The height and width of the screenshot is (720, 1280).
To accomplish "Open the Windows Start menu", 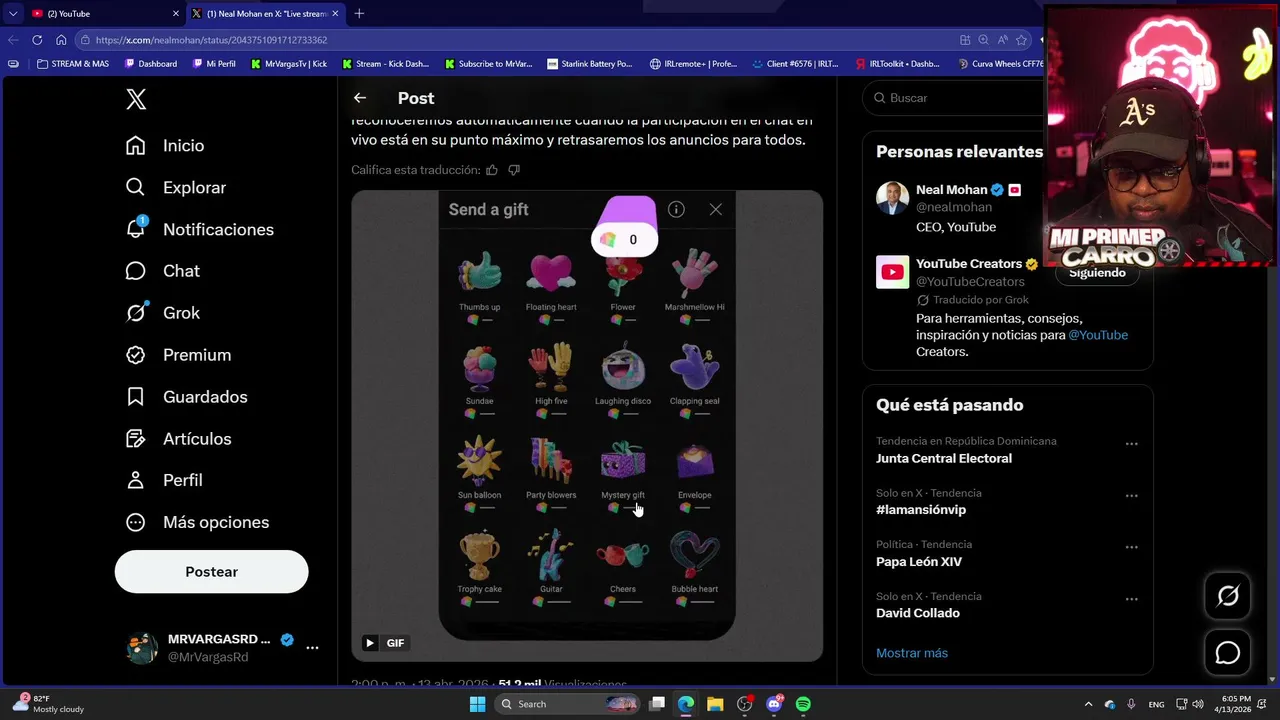I will click(x=477, y=704).
